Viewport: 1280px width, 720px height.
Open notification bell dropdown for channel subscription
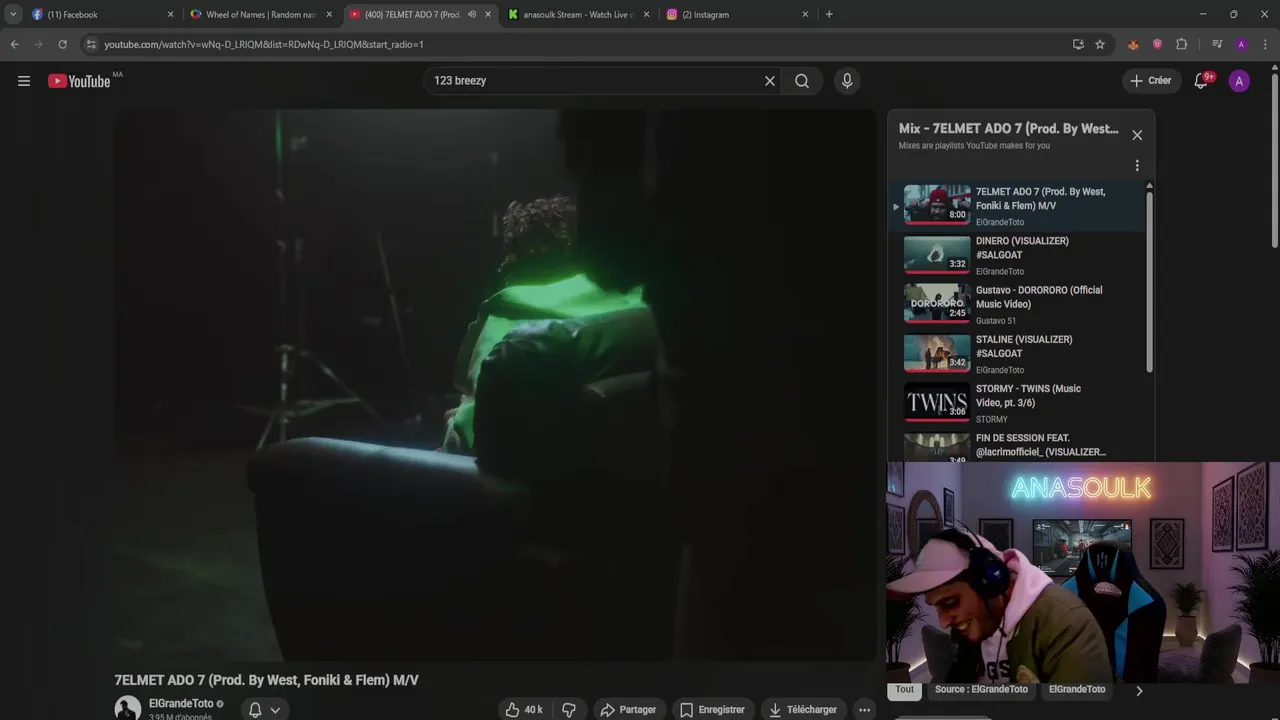pyautogui.click(x=264, y=709)
